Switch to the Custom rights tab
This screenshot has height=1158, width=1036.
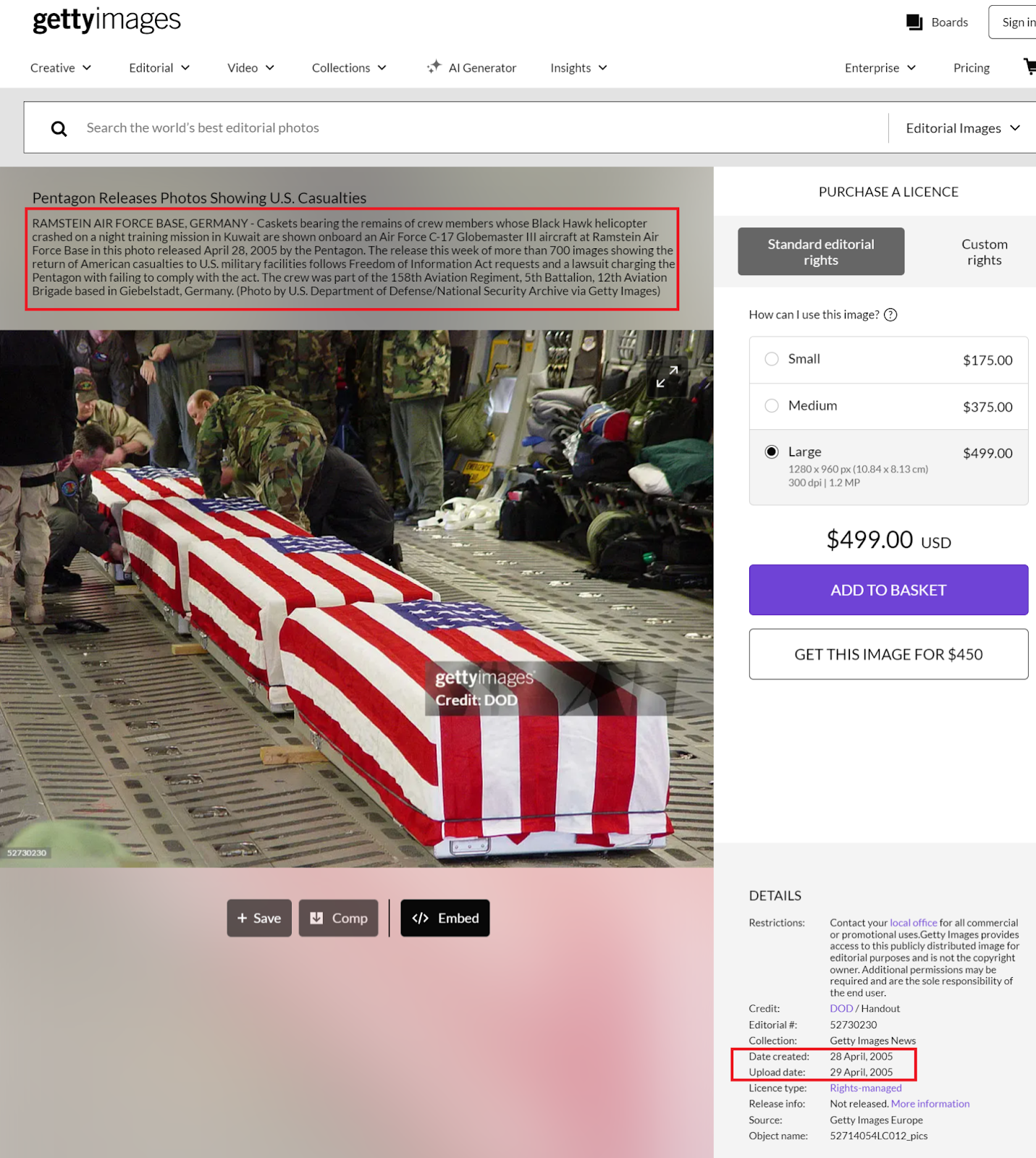click(984, 252)
